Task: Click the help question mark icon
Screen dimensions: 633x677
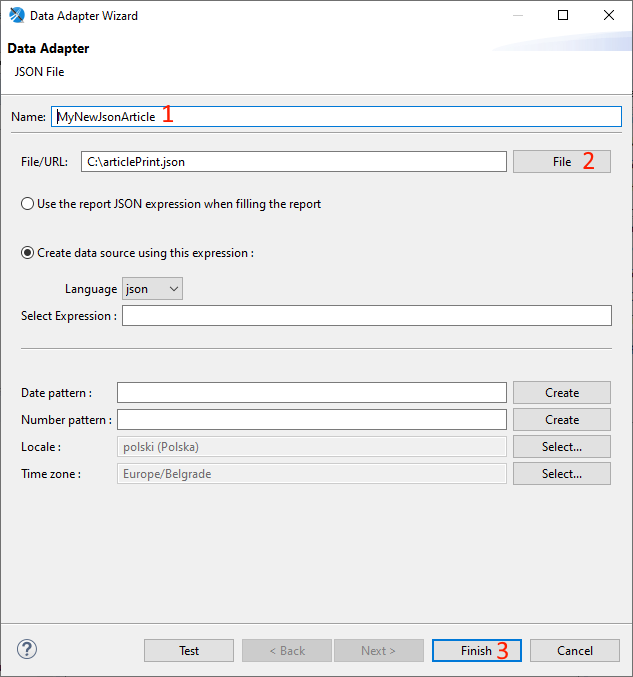Action: pyautogui.click(x=27, y=649)
